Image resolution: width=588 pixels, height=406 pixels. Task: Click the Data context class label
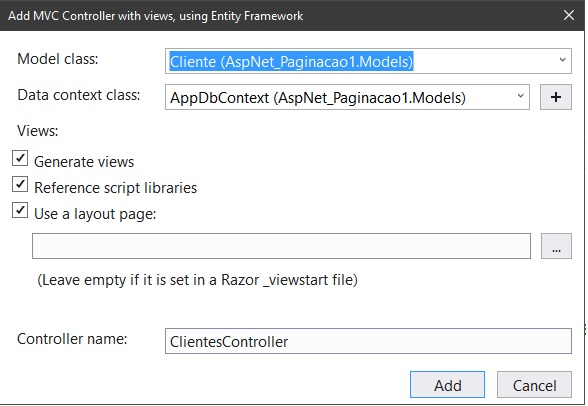pos(79,95)
